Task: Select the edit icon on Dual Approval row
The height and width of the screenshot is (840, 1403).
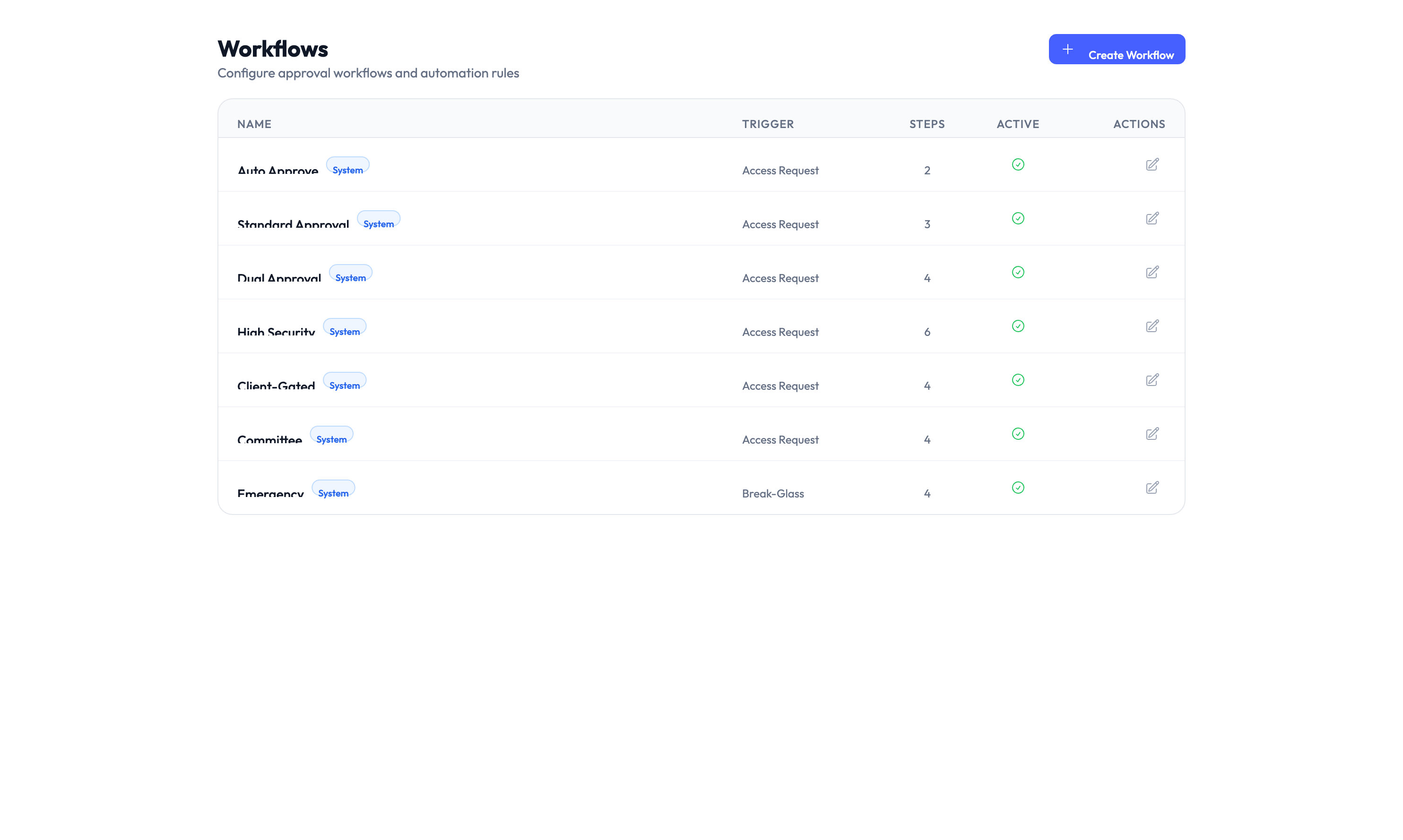Action: (x=1153, y=272)
